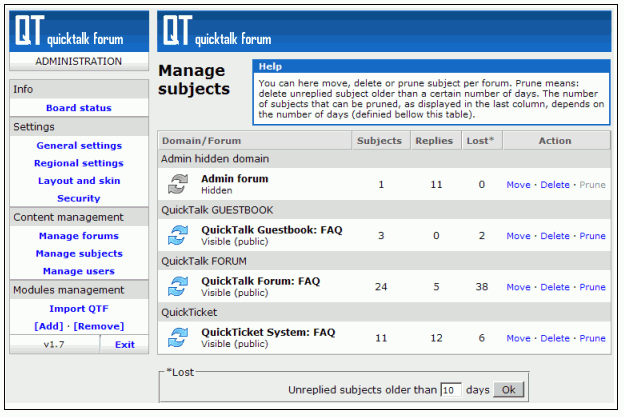Click the QuickTicket System FAQ forum icon

pos(177,338)
